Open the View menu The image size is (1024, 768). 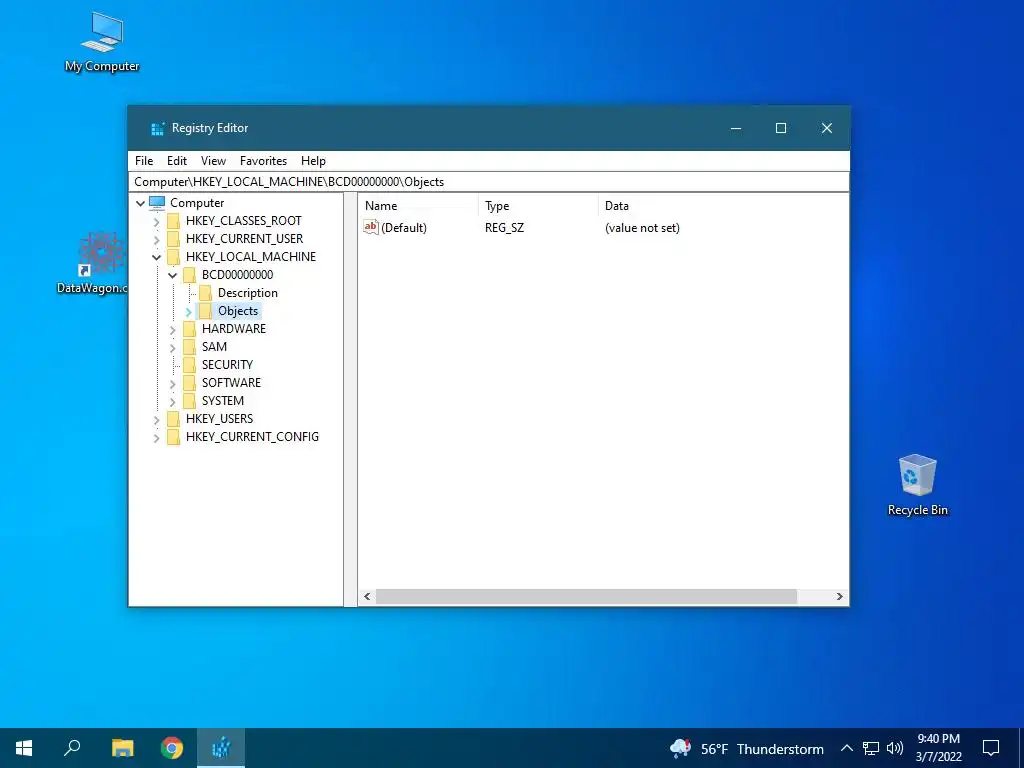(213, 161)
